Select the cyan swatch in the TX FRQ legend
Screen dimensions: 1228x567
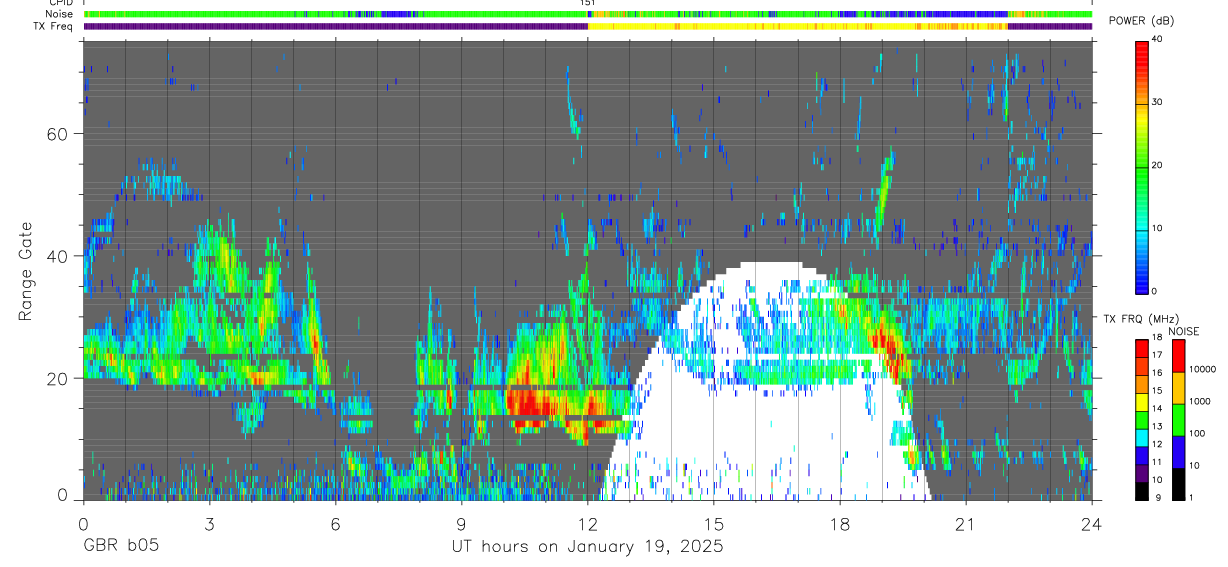[1142, 437]
